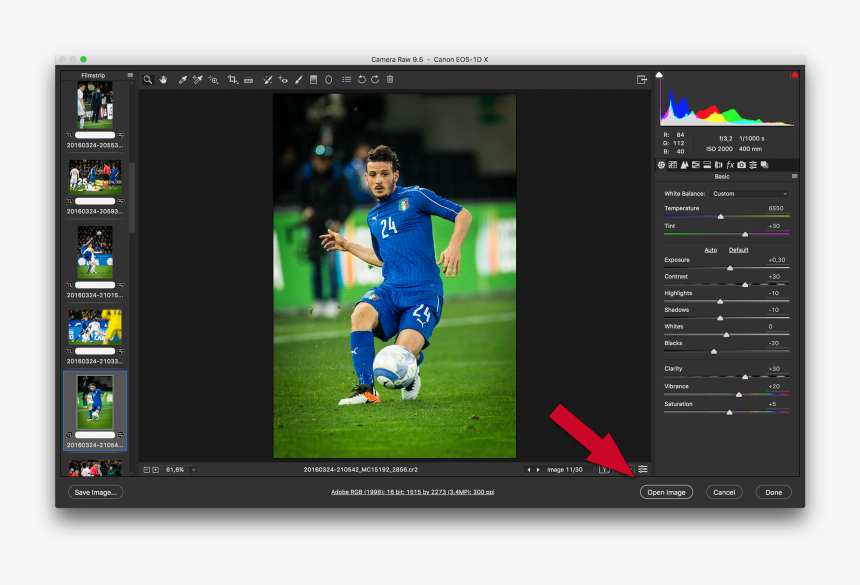860x585 pixels.
Task: Select the Graduated Filter tool
Action: (x=313, y=79)
